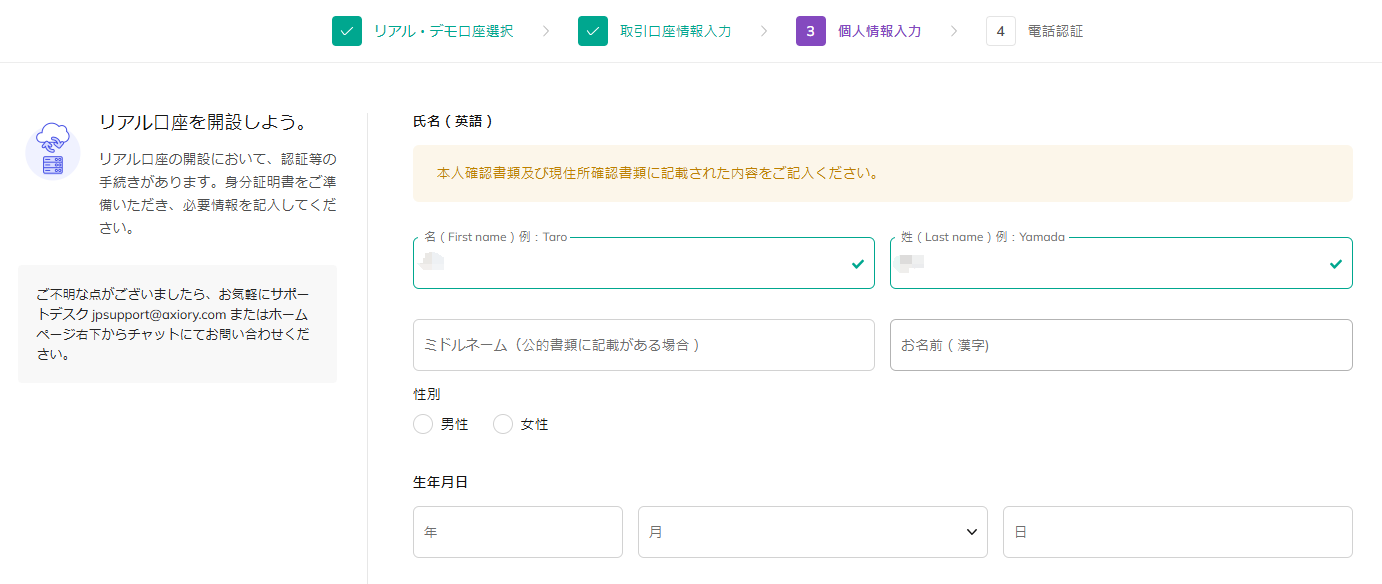Select the 男性 radio button
The image size is (1382, 584).
(423, 424)
